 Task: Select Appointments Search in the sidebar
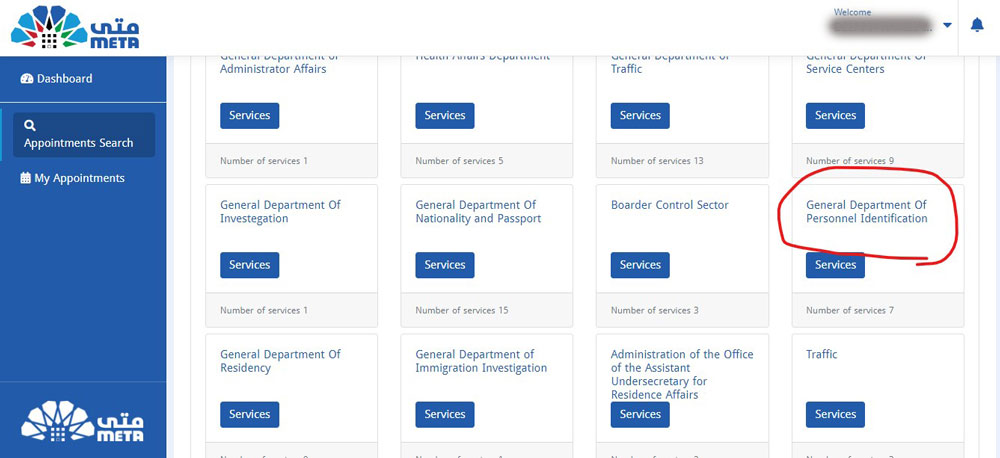pyautogui.click(x=78, y=143)
